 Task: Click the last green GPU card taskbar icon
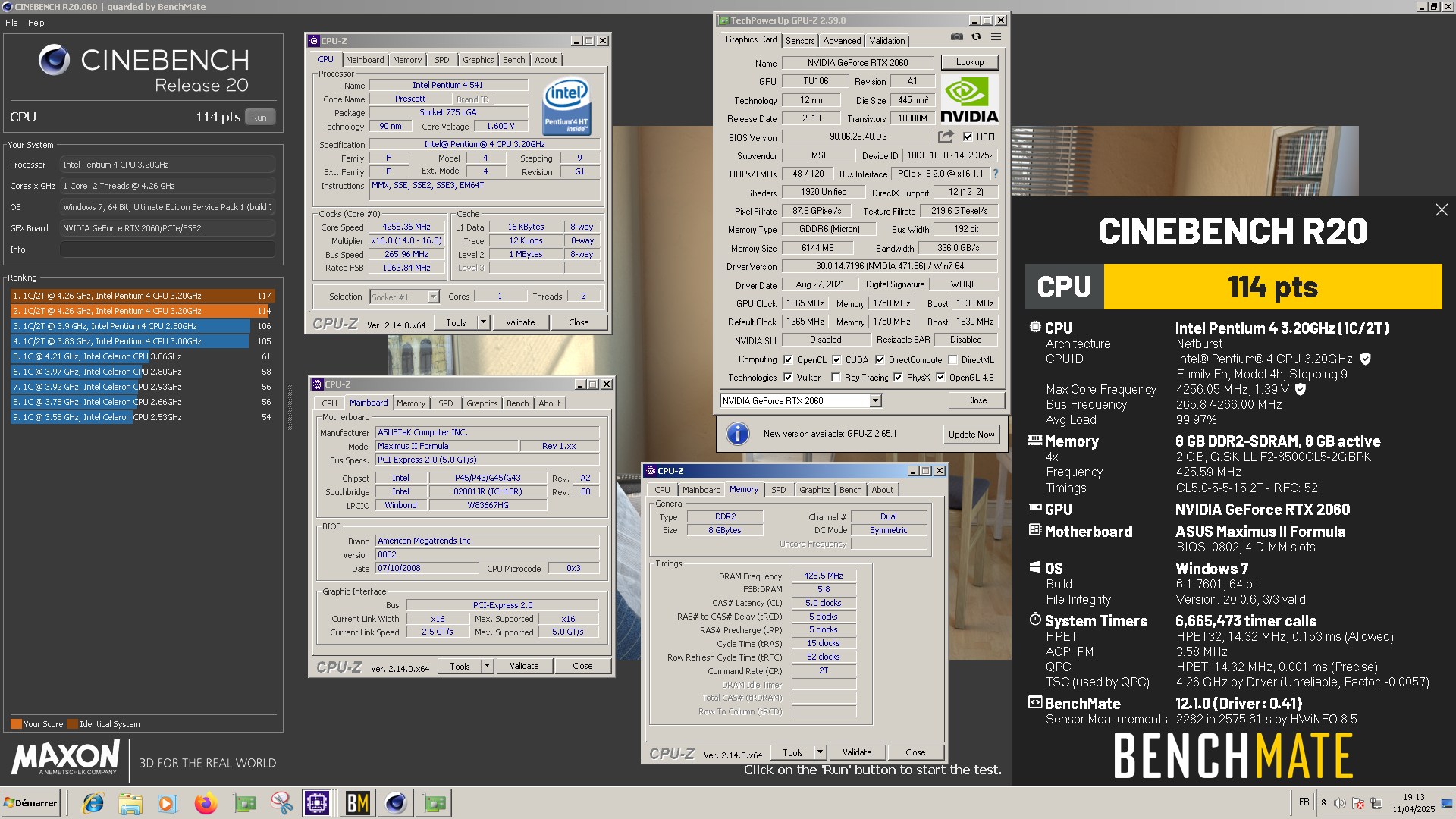pos(435,803)
